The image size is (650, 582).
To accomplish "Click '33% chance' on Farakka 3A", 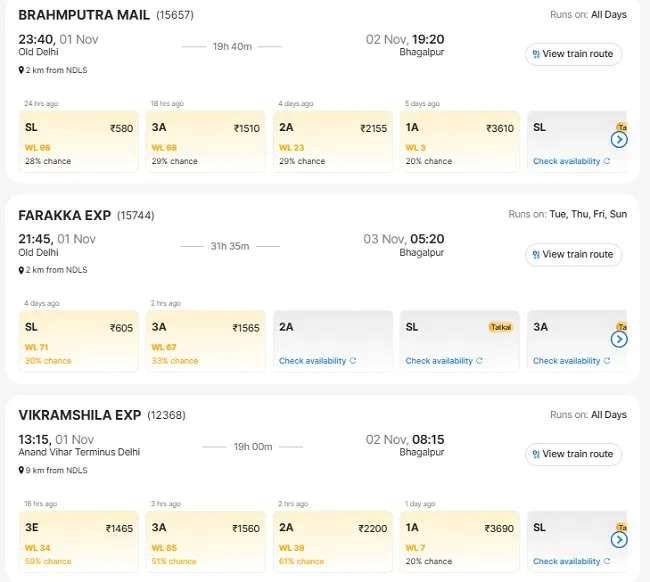I will click(x=175, y=361).
